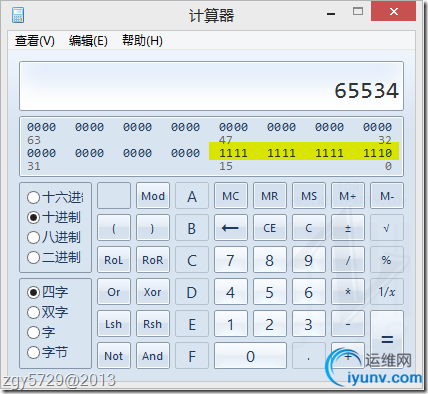Viewport: 428px width, 394px height.
Task: Click the number 2 key
Action: click(x=270, y=324)
